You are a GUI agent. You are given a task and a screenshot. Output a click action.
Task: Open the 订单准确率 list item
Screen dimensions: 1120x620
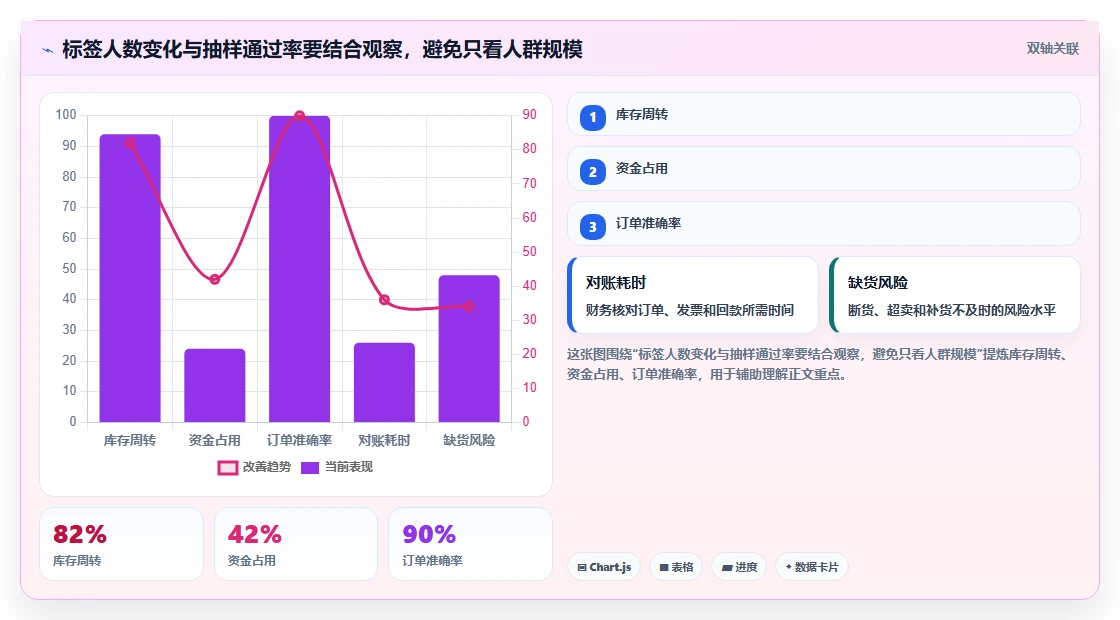coord(824,224)
